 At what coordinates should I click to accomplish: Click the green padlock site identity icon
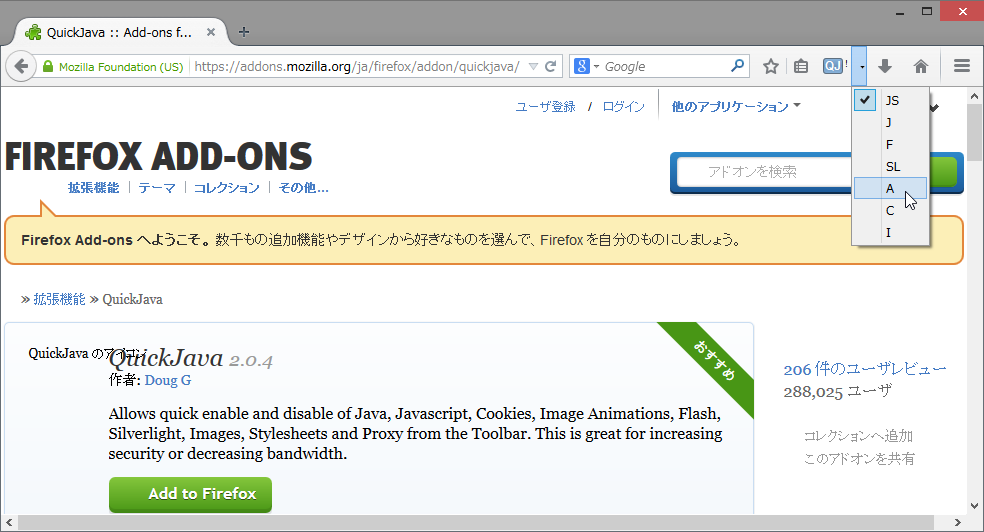[48, 66]
